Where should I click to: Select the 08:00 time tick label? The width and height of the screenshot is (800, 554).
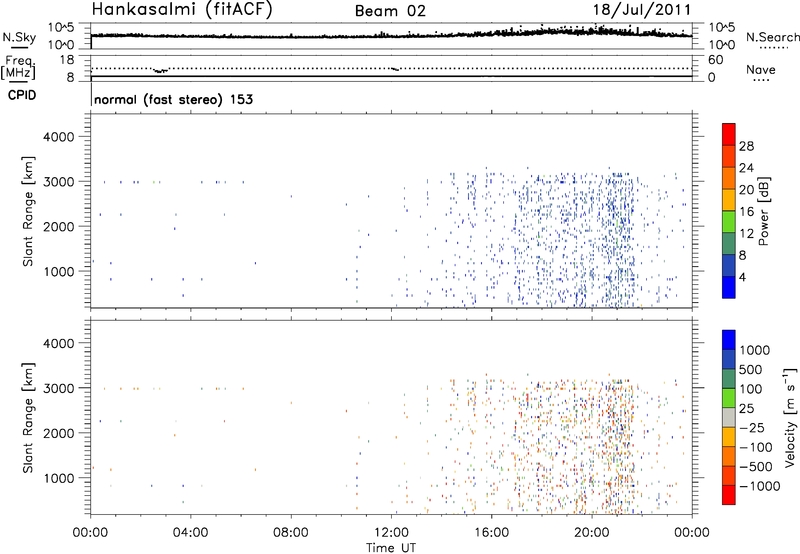pos(291,533)
